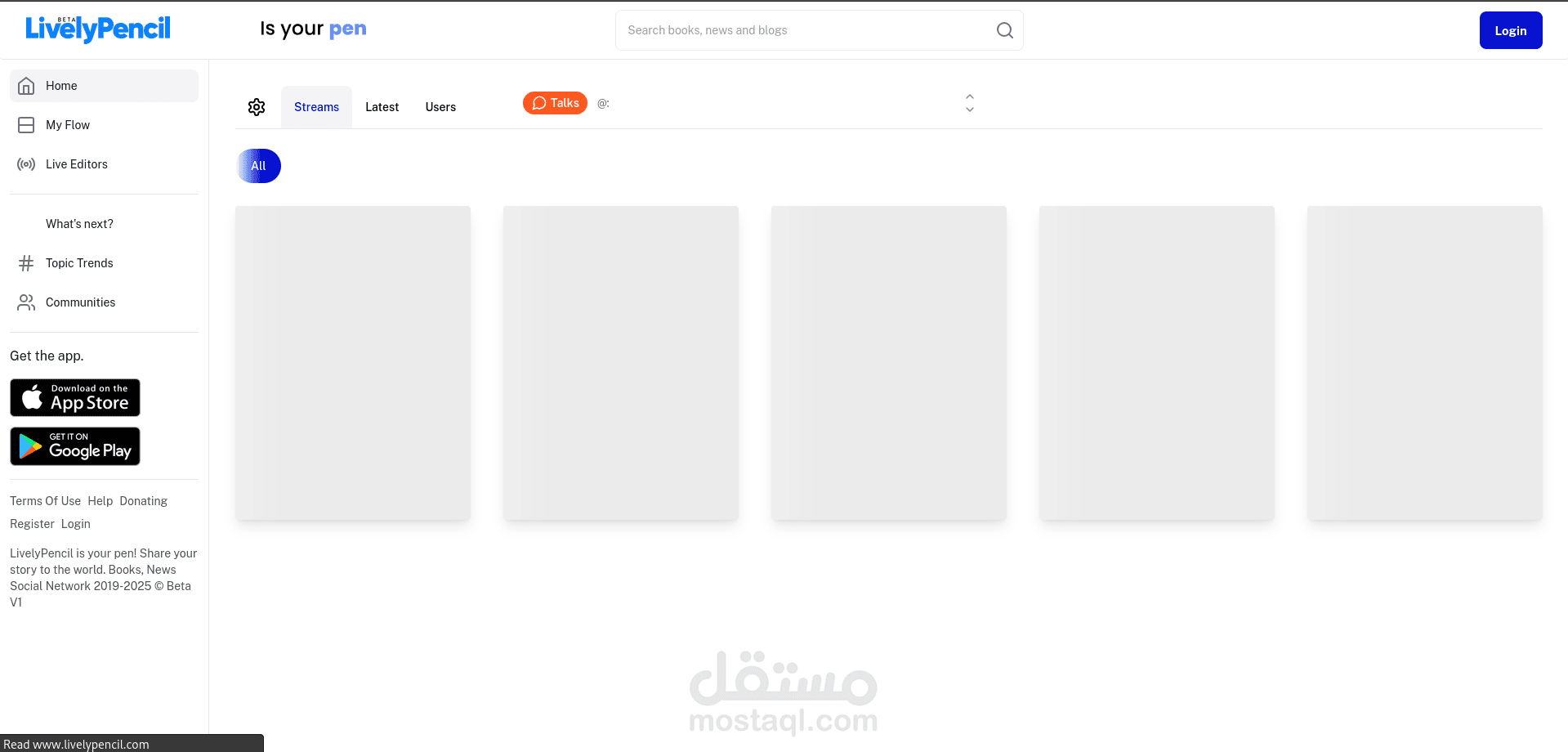Click the LivelyPencil logo
This screenshot has width=1568, height=752.
click(98, 29)
